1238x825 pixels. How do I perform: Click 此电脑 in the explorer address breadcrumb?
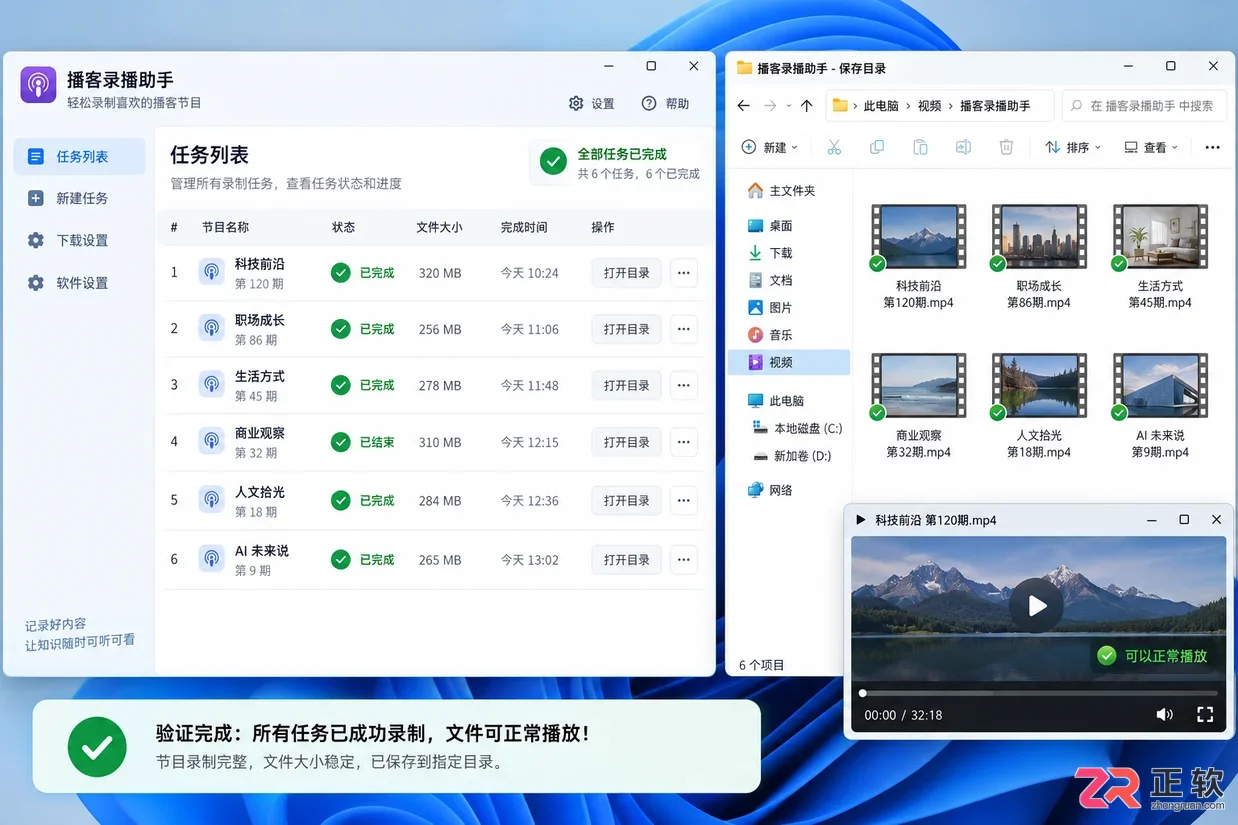(880, 105)
